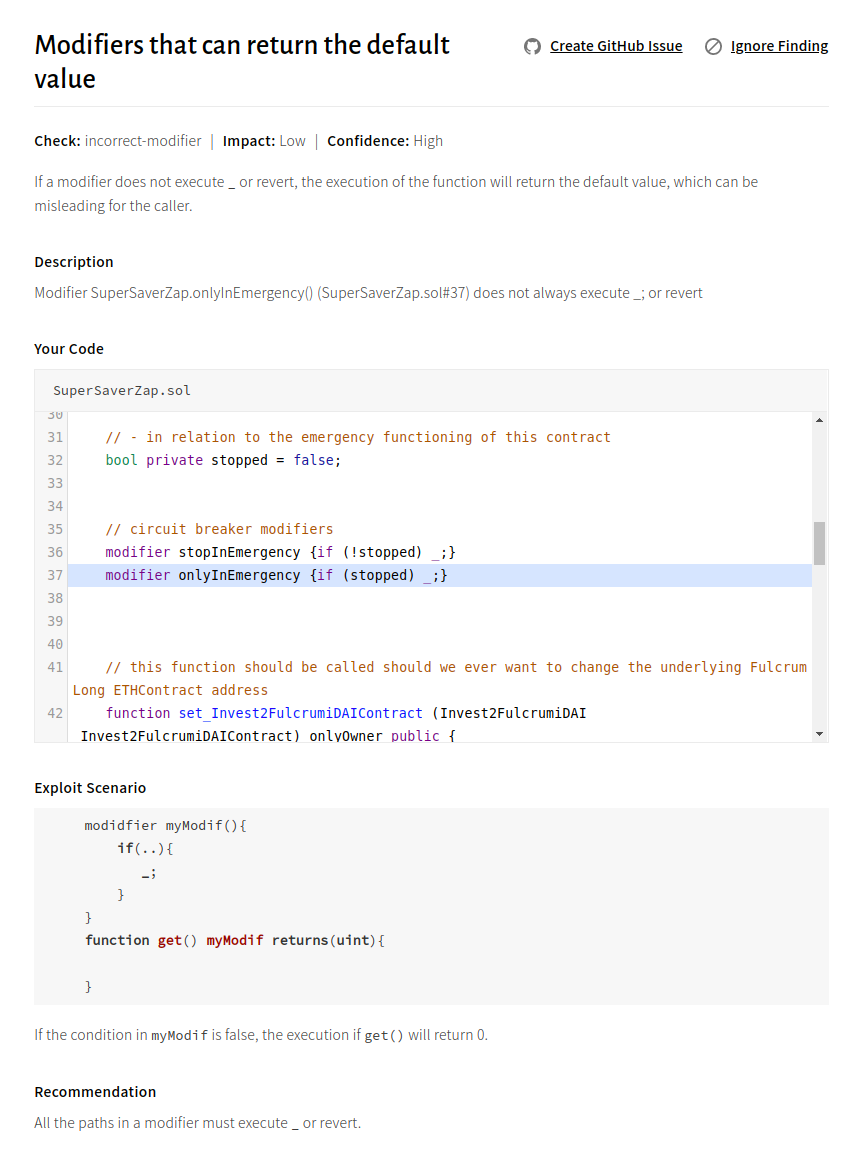Click the incorrect-modifier check name

143,141
